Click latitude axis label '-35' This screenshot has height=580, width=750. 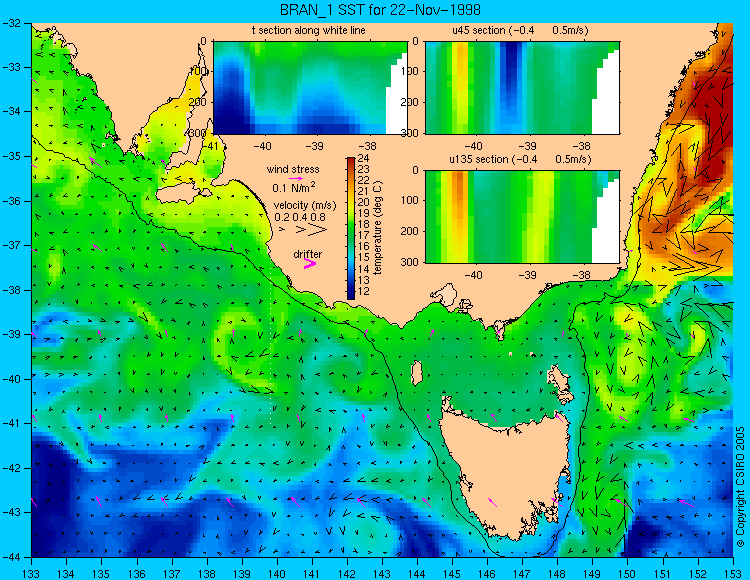coord(12,156)
